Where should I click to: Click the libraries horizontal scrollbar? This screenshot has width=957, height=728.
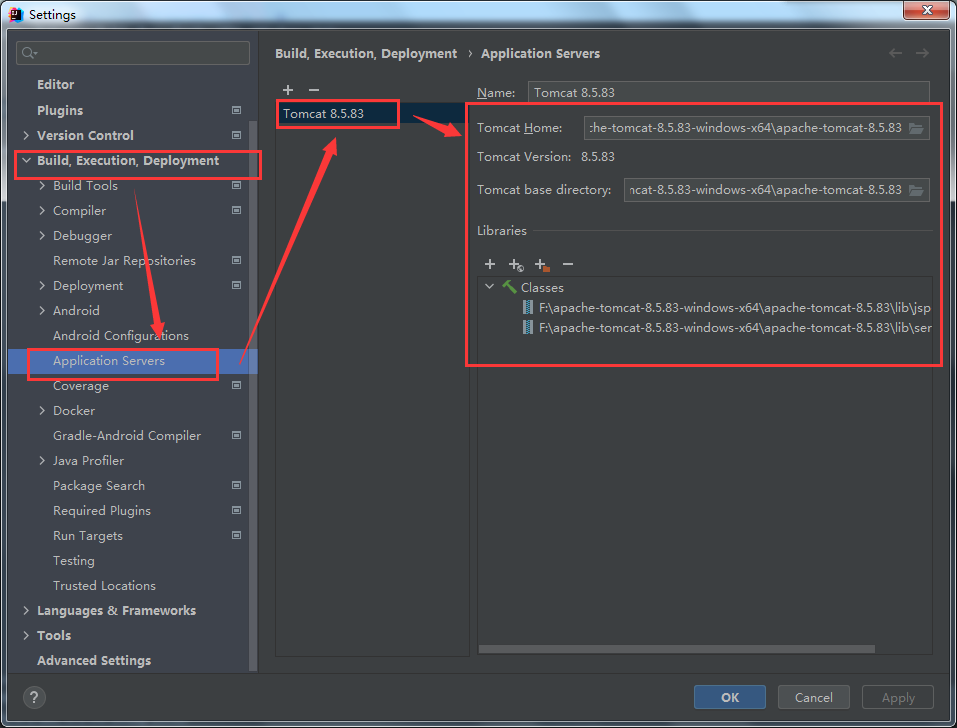click(676, 649)
